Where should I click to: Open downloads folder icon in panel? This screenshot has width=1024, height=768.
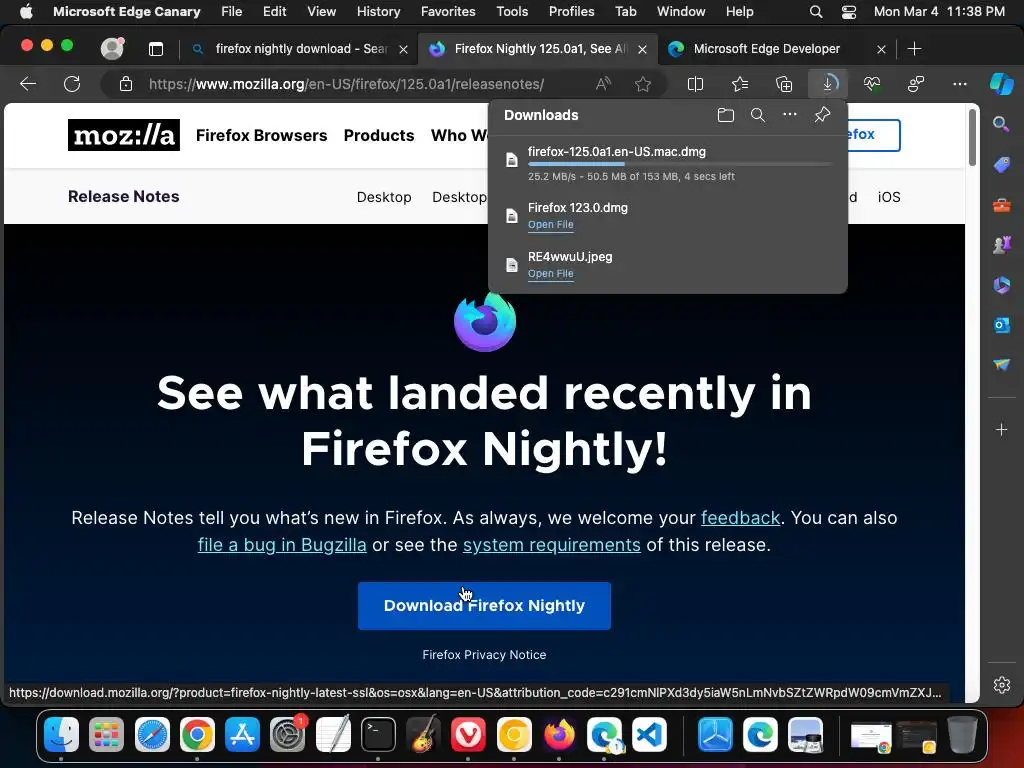click(x=726, y=115)
